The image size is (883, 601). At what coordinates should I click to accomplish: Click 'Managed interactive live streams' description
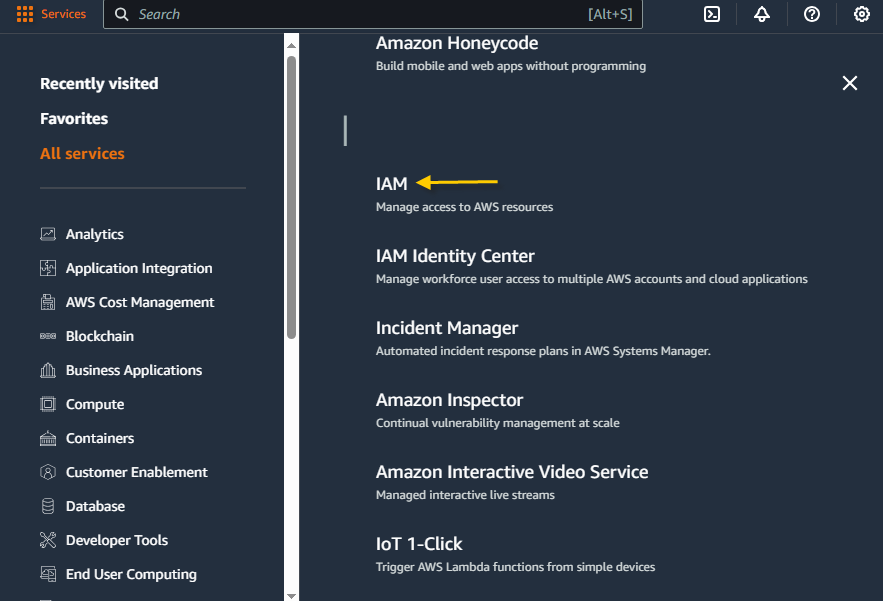[465, 495]
